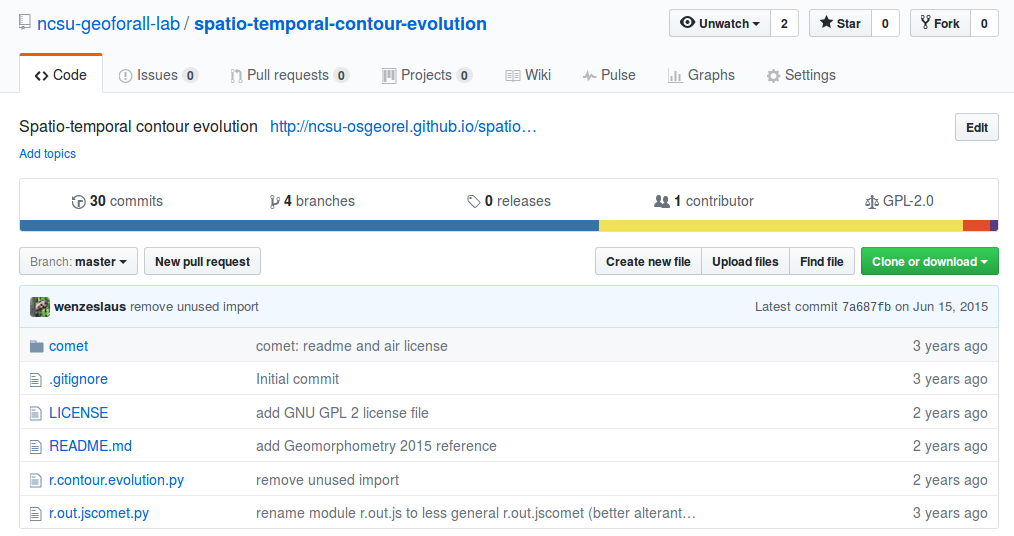Click the wenzeslaus avatar image
Image resolution: width=1014 pixels, height=536 pixels.
[x=40, y=307]
